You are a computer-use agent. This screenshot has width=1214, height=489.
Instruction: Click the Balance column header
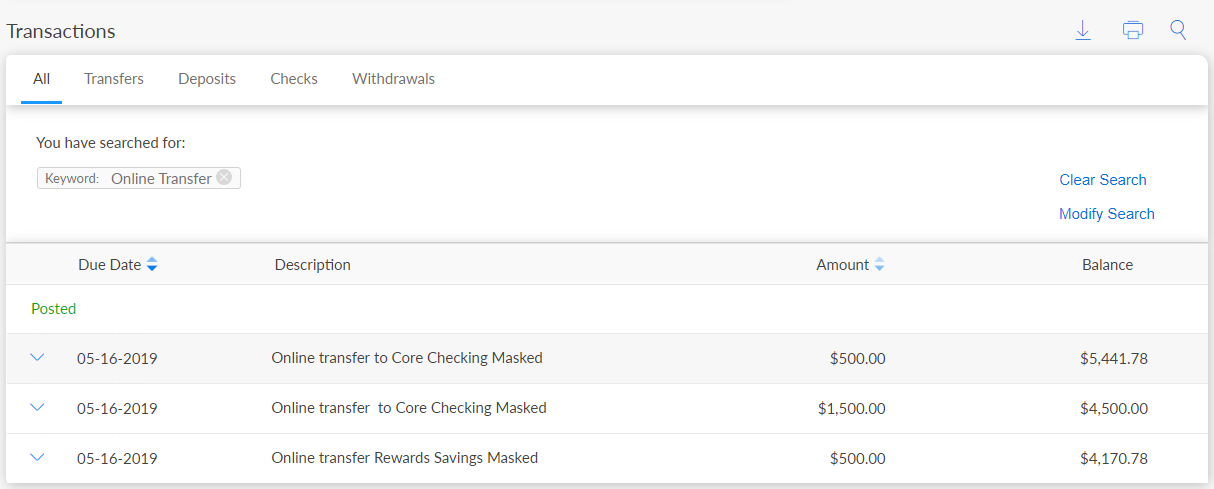coord(1107,265)
